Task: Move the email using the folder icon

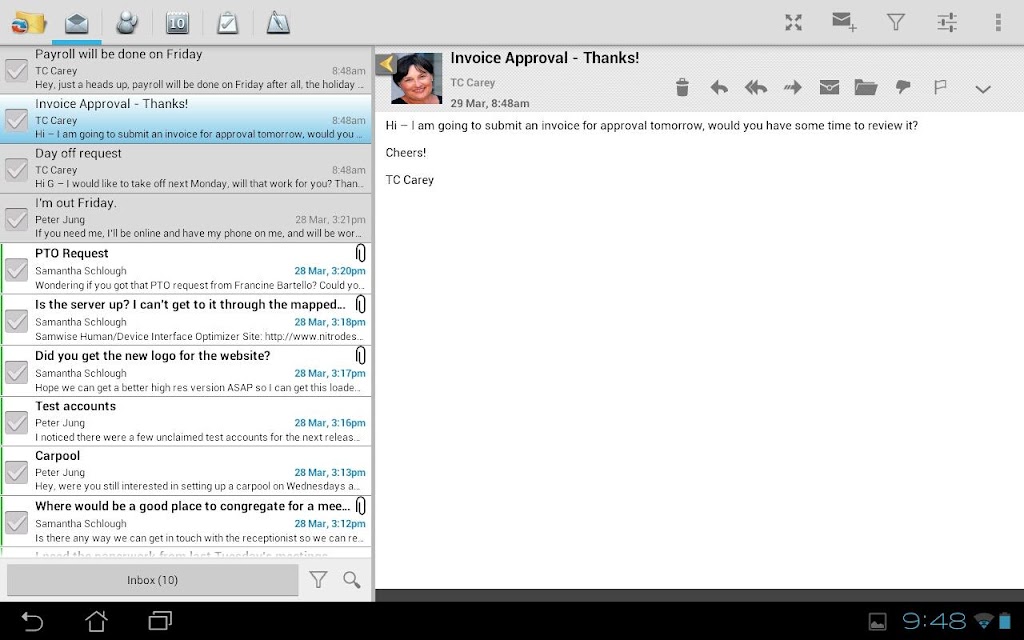Action: point(865,87)
